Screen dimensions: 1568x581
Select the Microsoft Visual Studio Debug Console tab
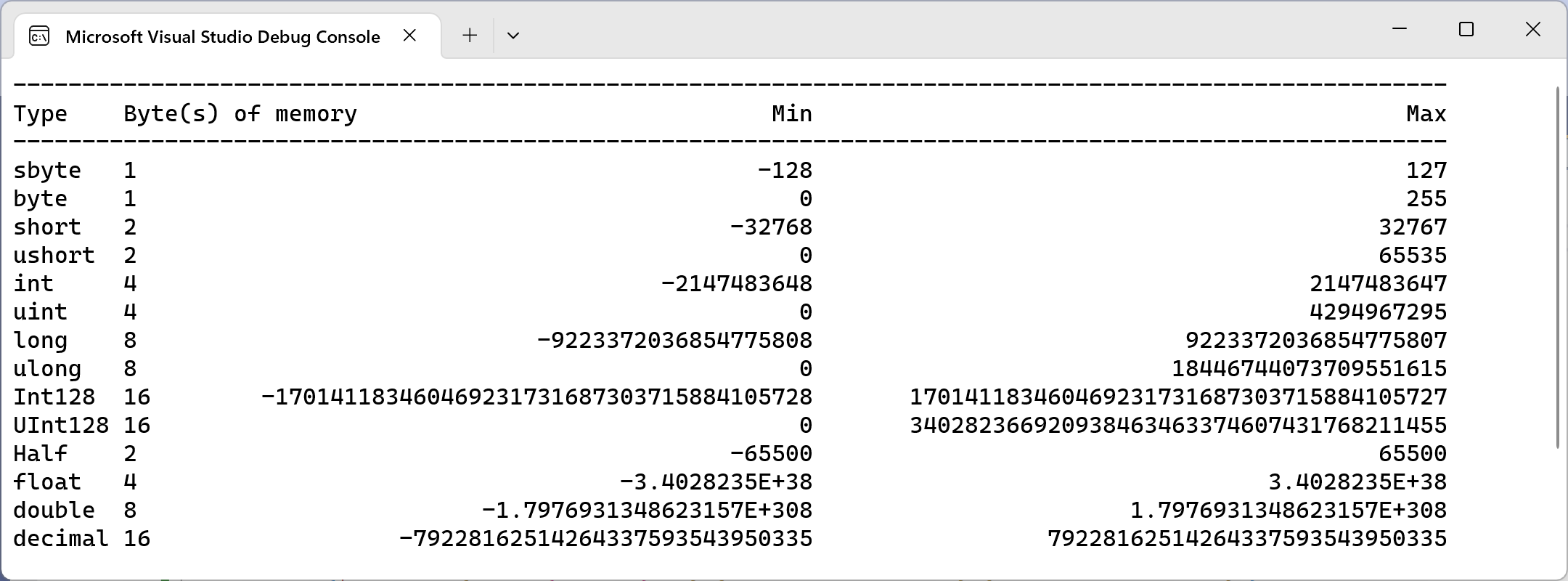226,36
